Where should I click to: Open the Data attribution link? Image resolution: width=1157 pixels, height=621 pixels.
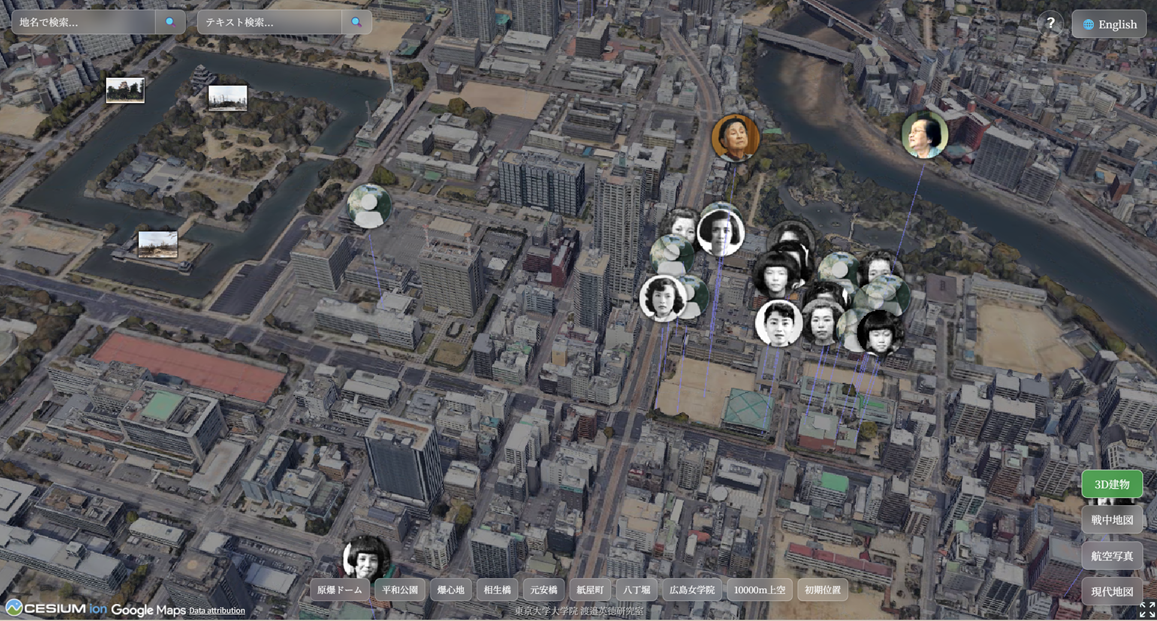point(217,611)
